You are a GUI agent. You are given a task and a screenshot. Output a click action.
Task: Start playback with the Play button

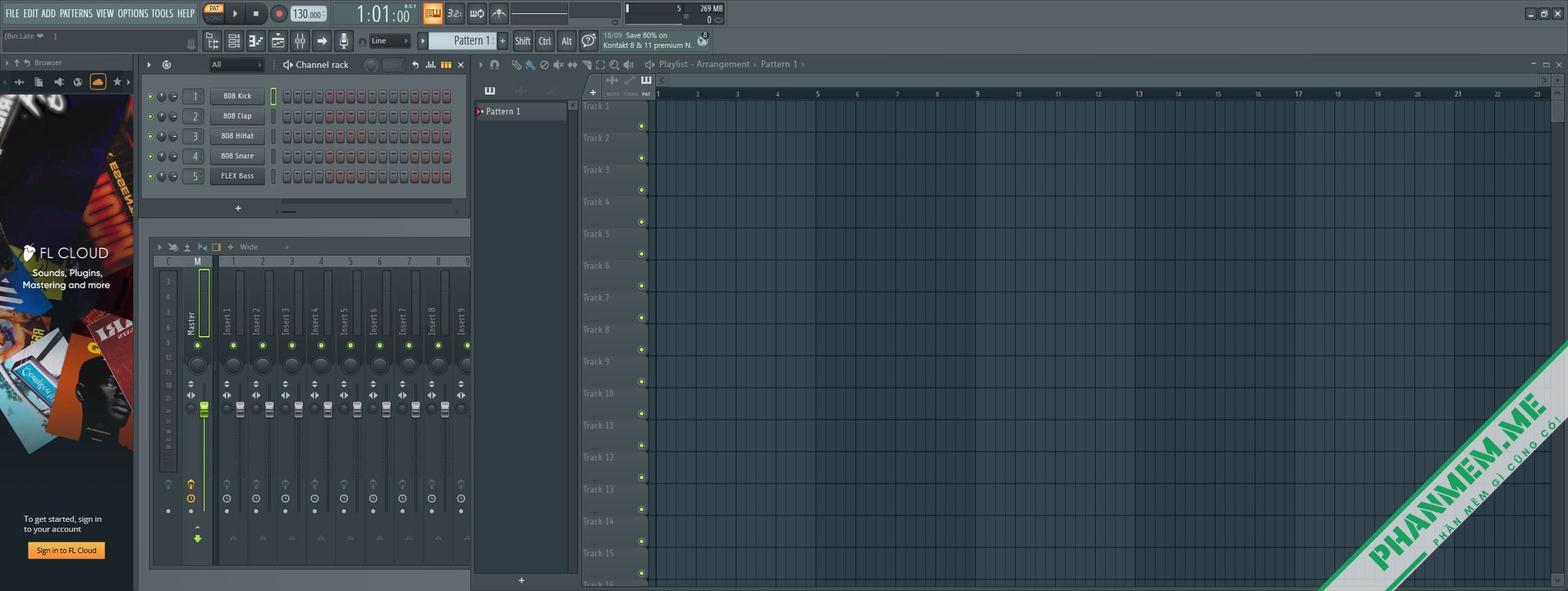tap(235, 13)
